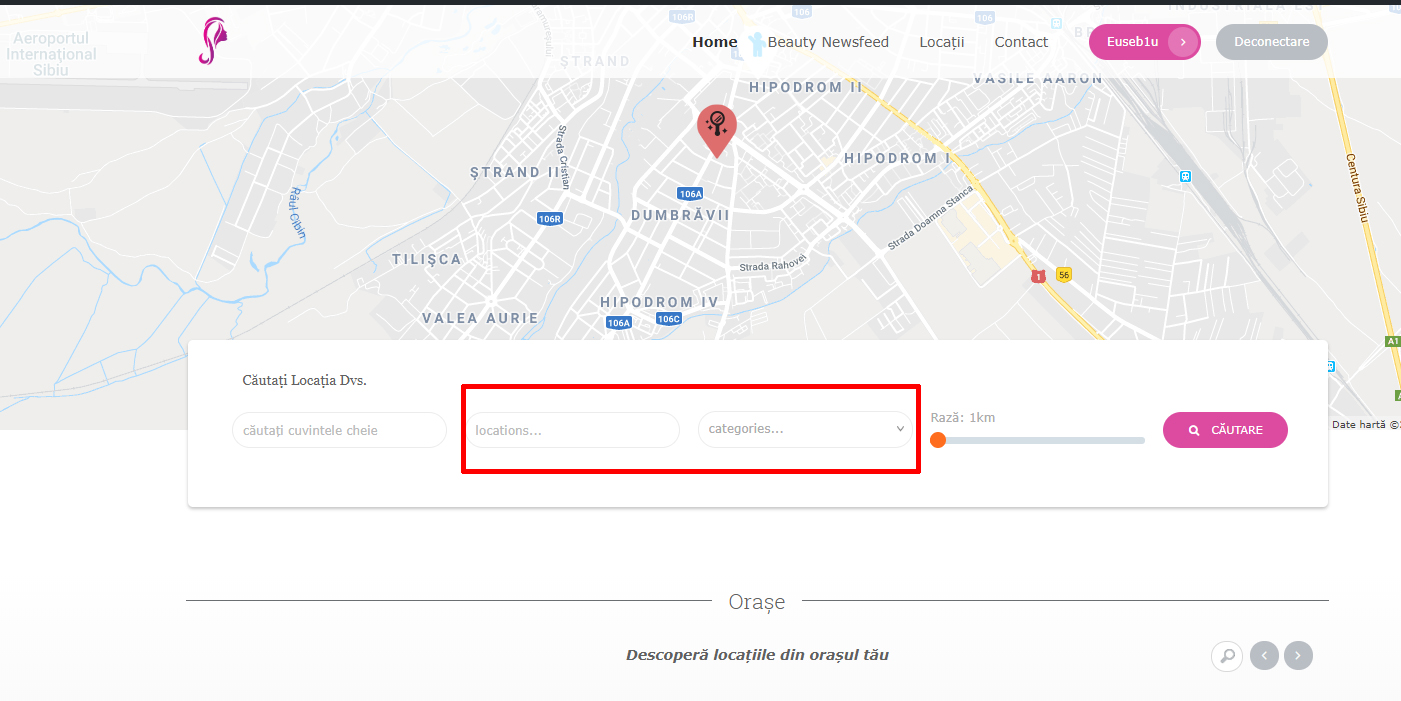
Task: Click blue figure icon beside Beauty Newsfeed
Action: [x=756, y=43]
